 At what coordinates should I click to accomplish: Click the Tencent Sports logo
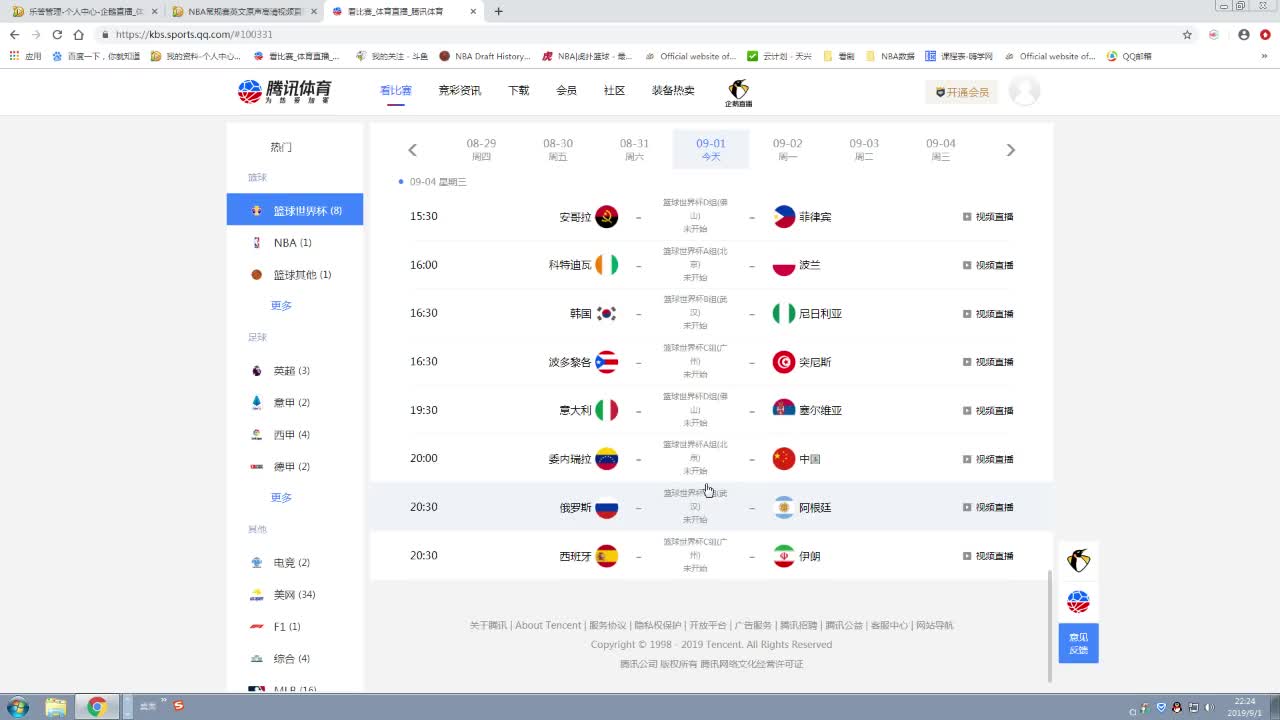pyautogui.click(x=284, y=91)
